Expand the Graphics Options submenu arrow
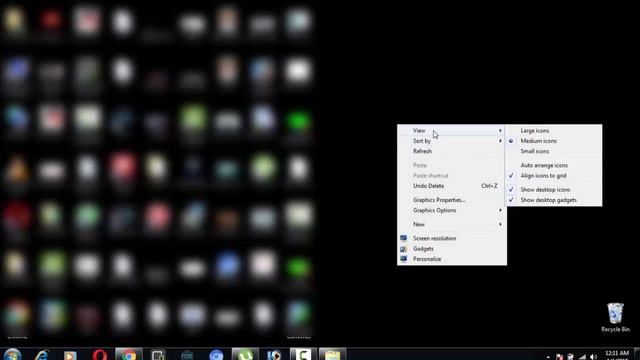640x360 pixels. coord(500,210)
